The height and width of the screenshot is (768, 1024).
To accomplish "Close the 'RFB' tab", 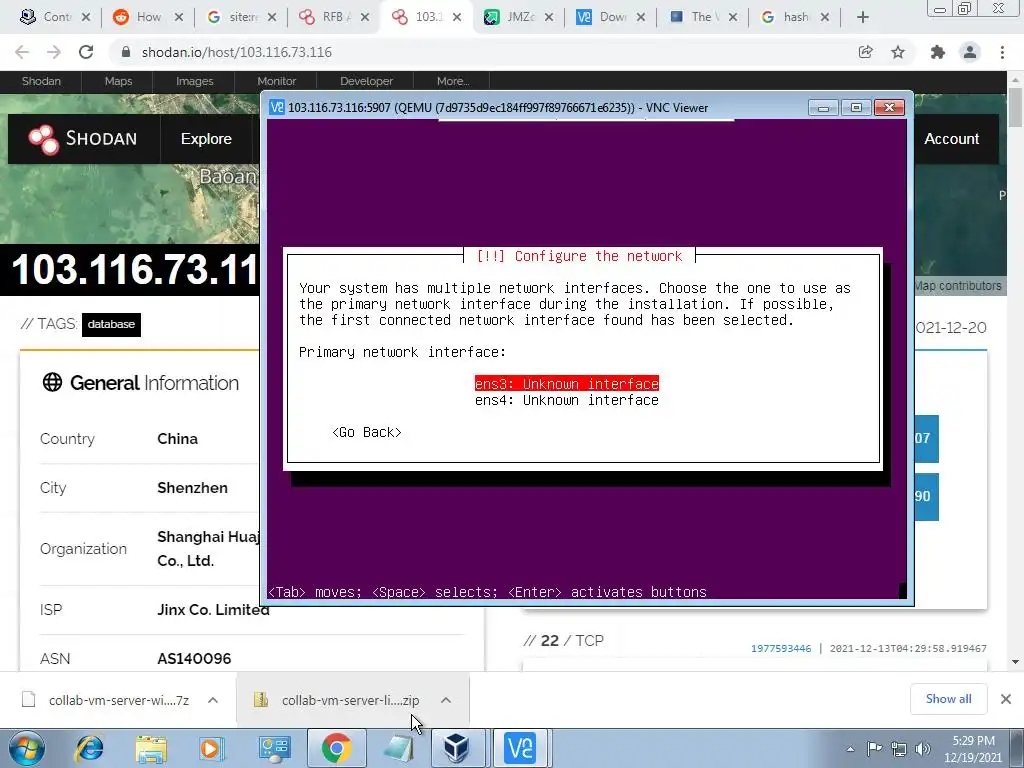I will 364,17.
